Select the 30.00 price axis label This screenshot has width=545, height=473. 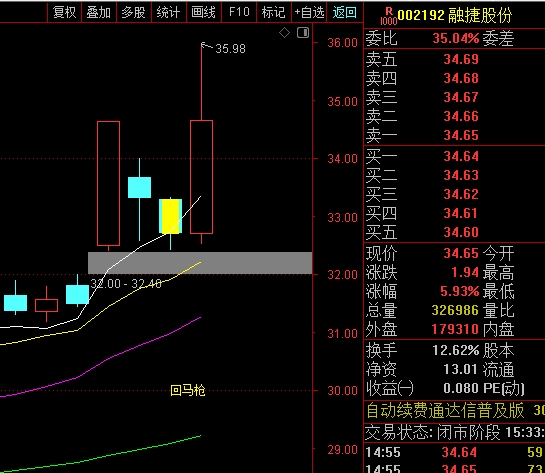(342, 391)
